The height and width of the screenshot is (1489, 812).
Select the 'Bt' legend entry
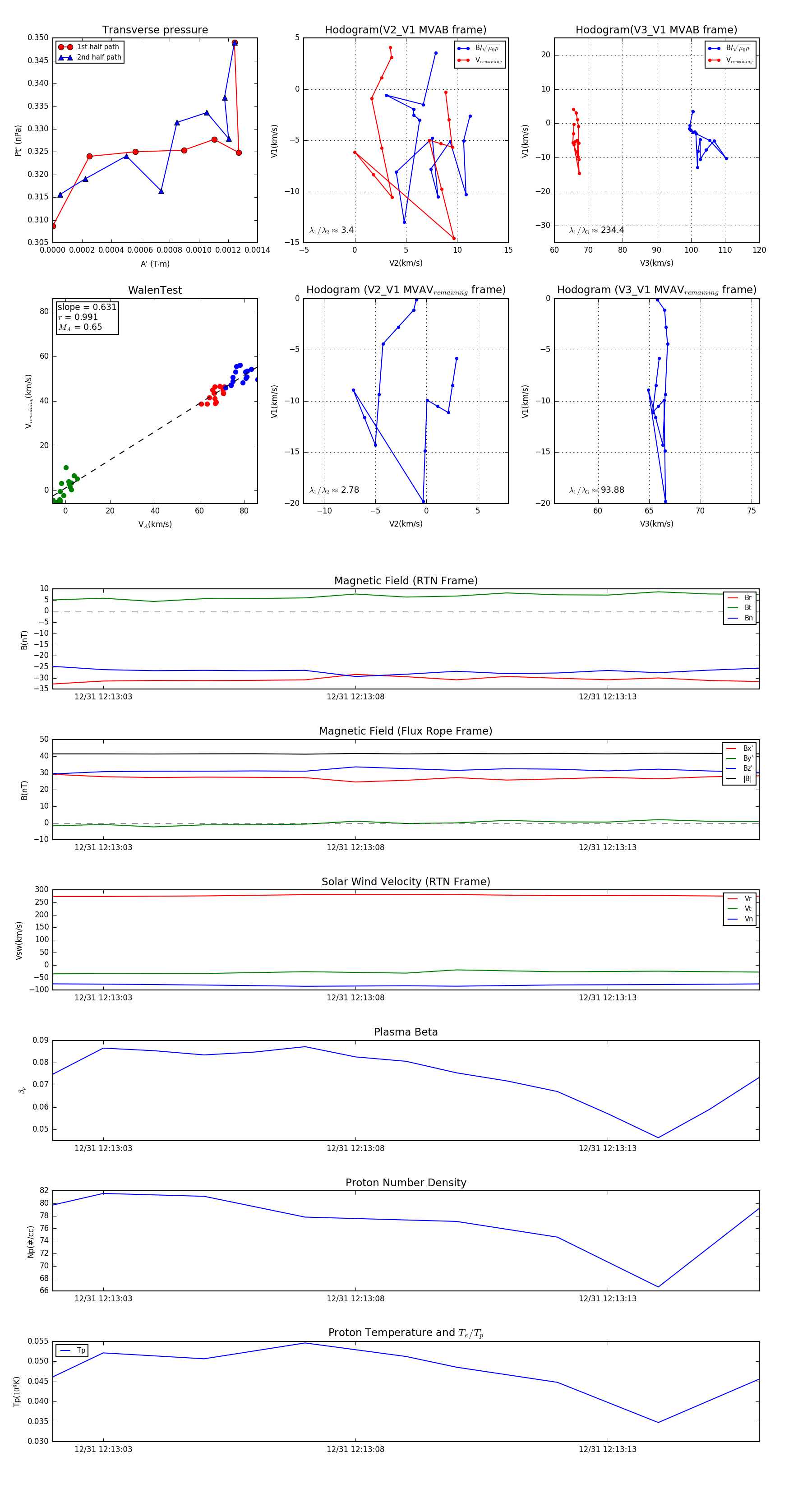[x=740, y=607]
